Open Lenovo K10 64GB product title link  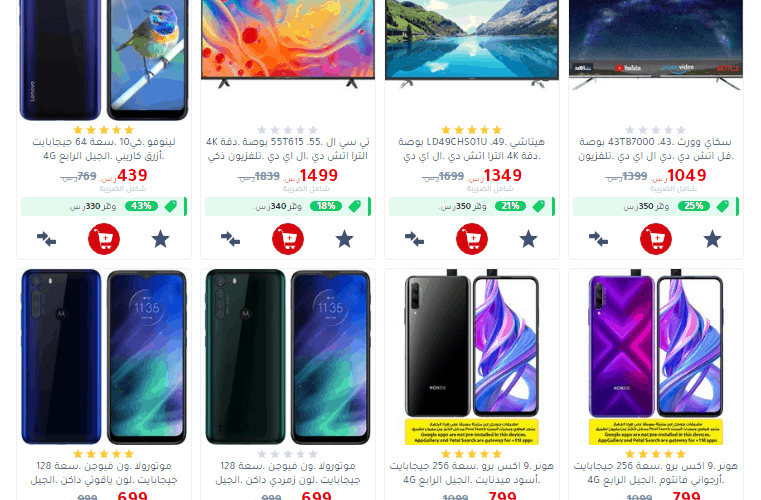(104, 149)
